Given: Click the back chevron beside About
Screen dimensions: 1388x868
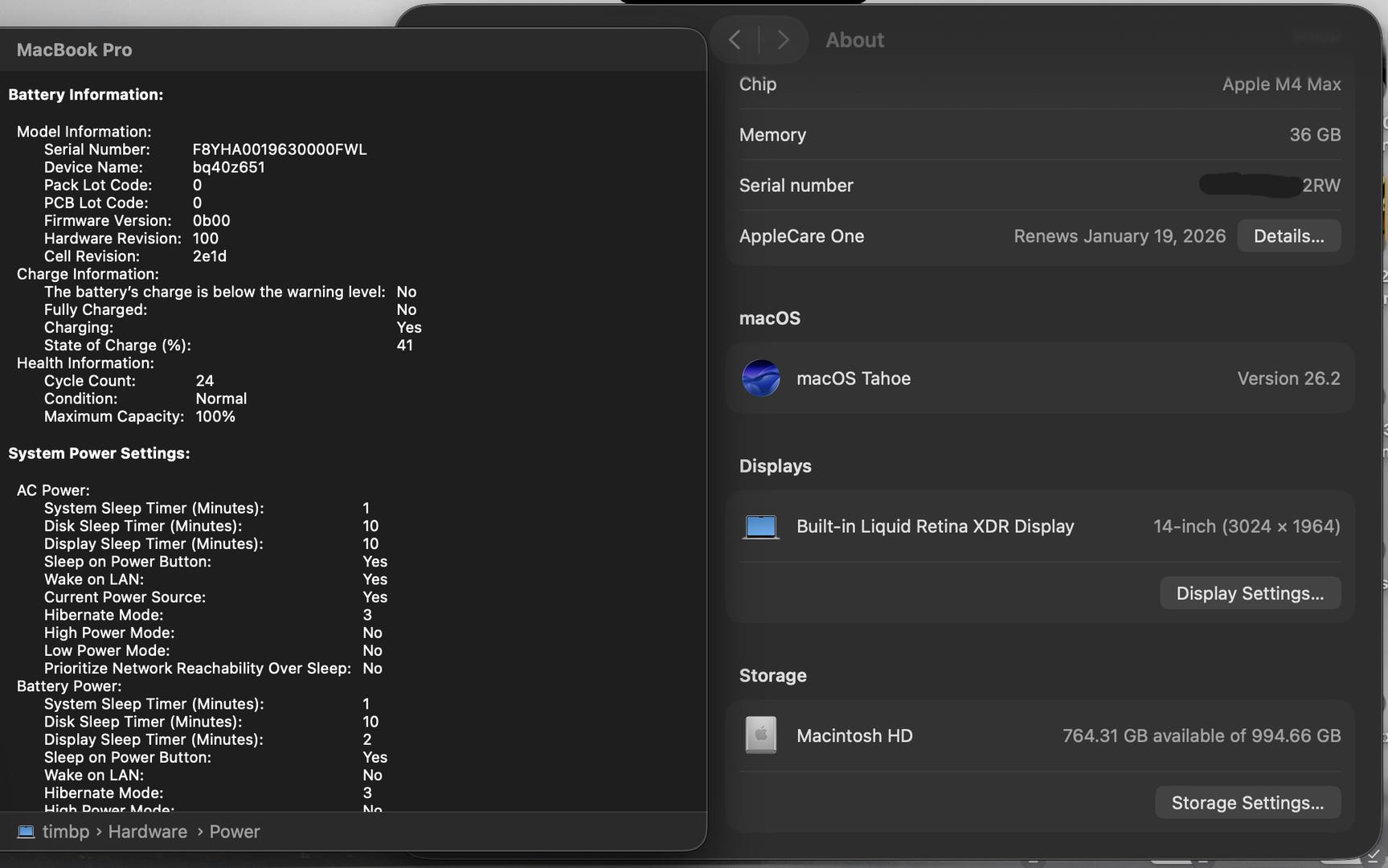Looking at the screenshot, I should (x=735, y=39).
